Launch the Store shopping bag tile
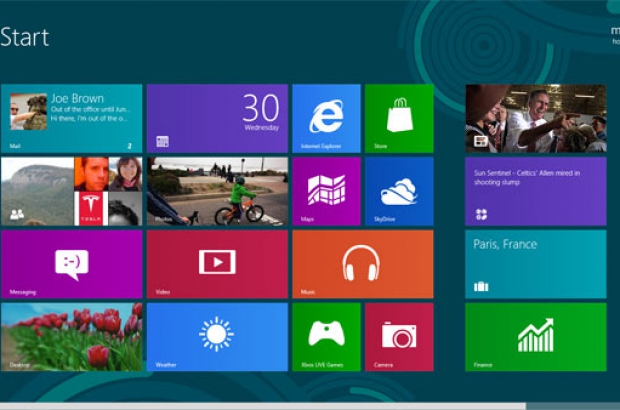Viewport: 620px width, 410px height. tap(399, 118)
